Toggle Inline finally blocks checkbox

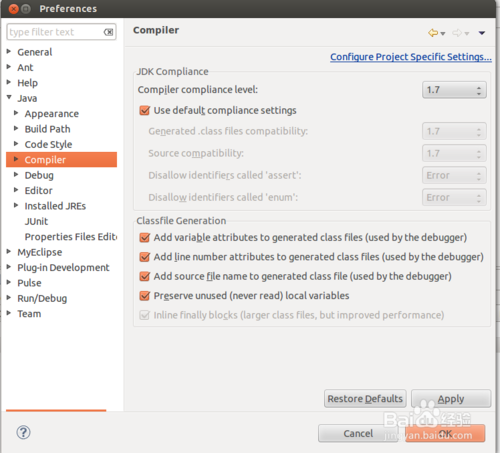144,315
